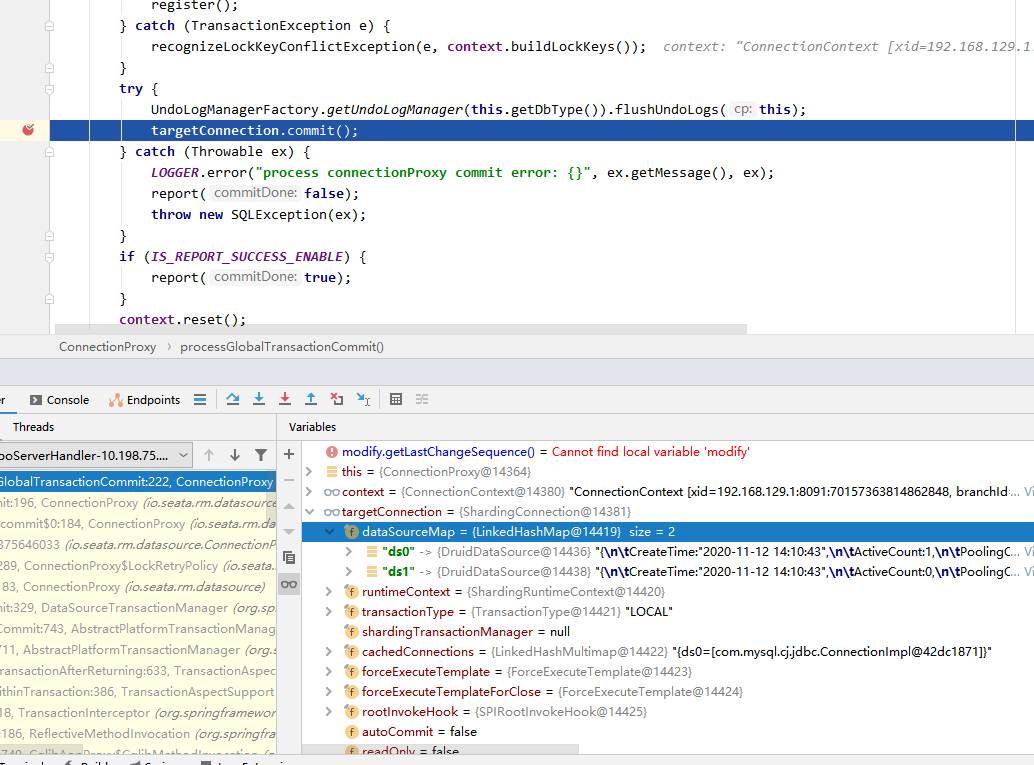The image size is (1034, 765).
Task: Click the Force Step Into red arrow icon
Action: tap(285, 399)
